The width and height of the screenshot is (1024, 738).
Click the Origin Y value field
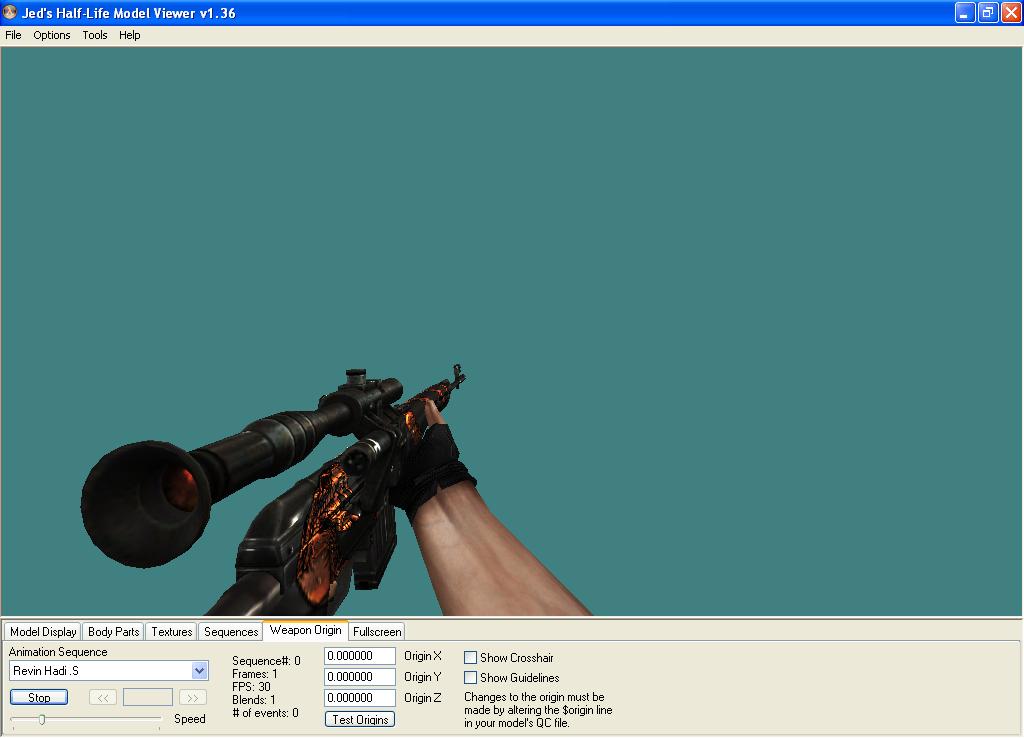(x=360, y=677)
